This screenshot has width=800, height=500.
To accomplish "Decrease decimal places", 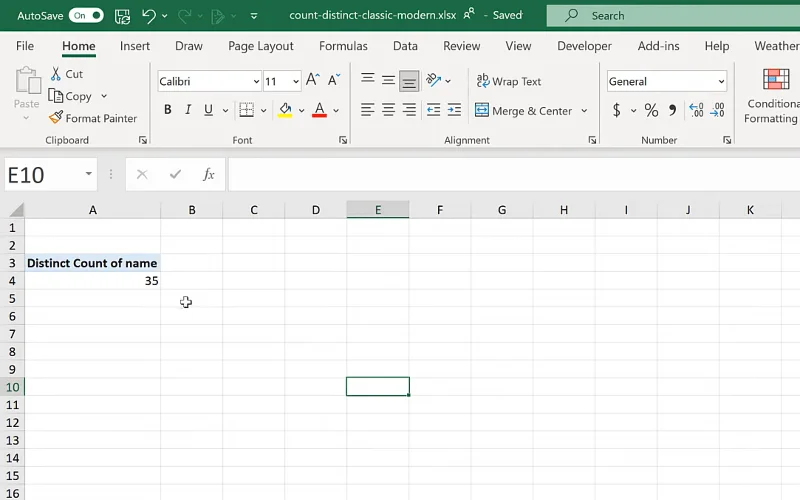I will click(717, 110).
